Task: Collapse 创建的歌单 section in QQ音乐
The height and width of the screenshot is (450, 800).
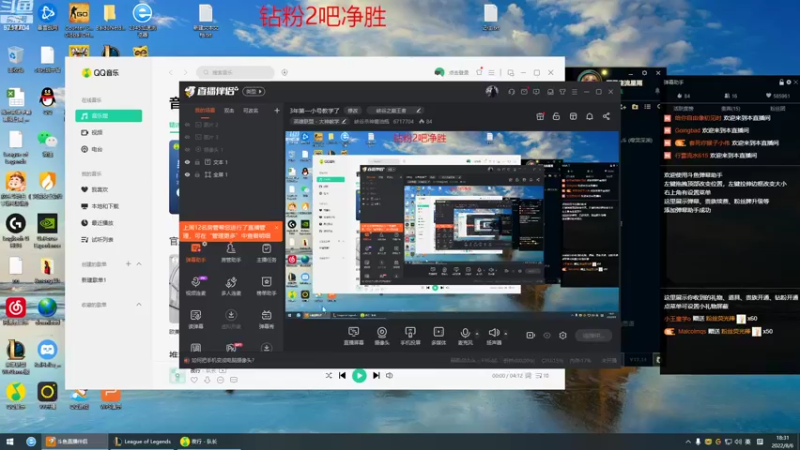Action: tap(139, 264)
